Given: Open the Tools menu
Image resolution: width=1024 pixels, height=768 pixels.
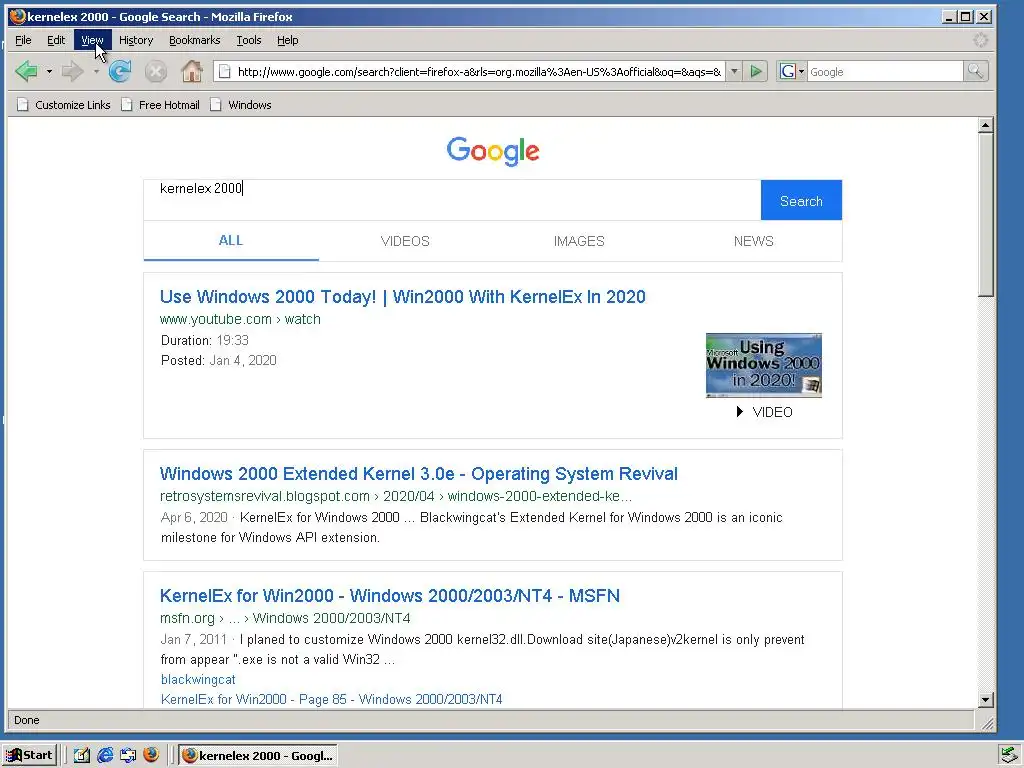Looking at the screenshot, I should pyautogui.click(x=249, y=40).
